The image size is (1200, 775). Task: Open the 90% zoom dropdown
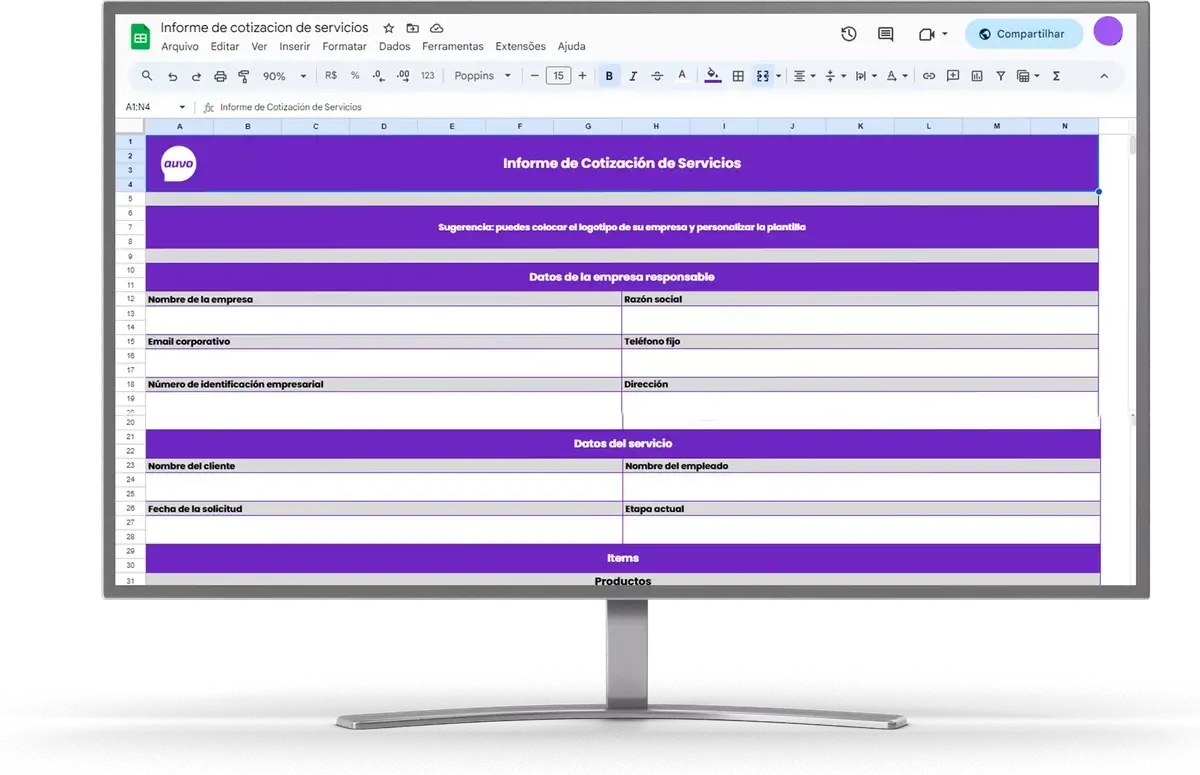click(284, 76)
